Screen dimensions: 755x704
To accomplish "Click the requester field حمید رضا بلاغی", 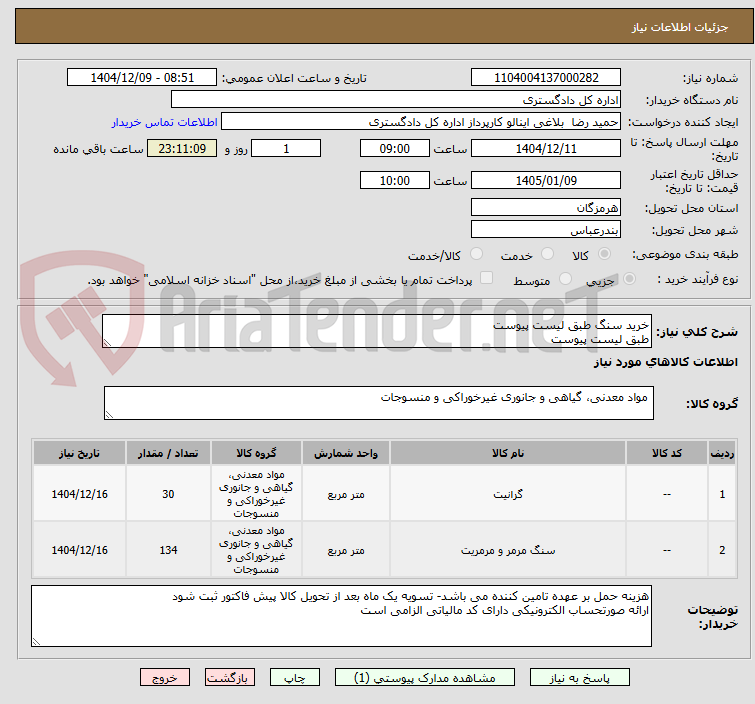I will click(421, 122).
